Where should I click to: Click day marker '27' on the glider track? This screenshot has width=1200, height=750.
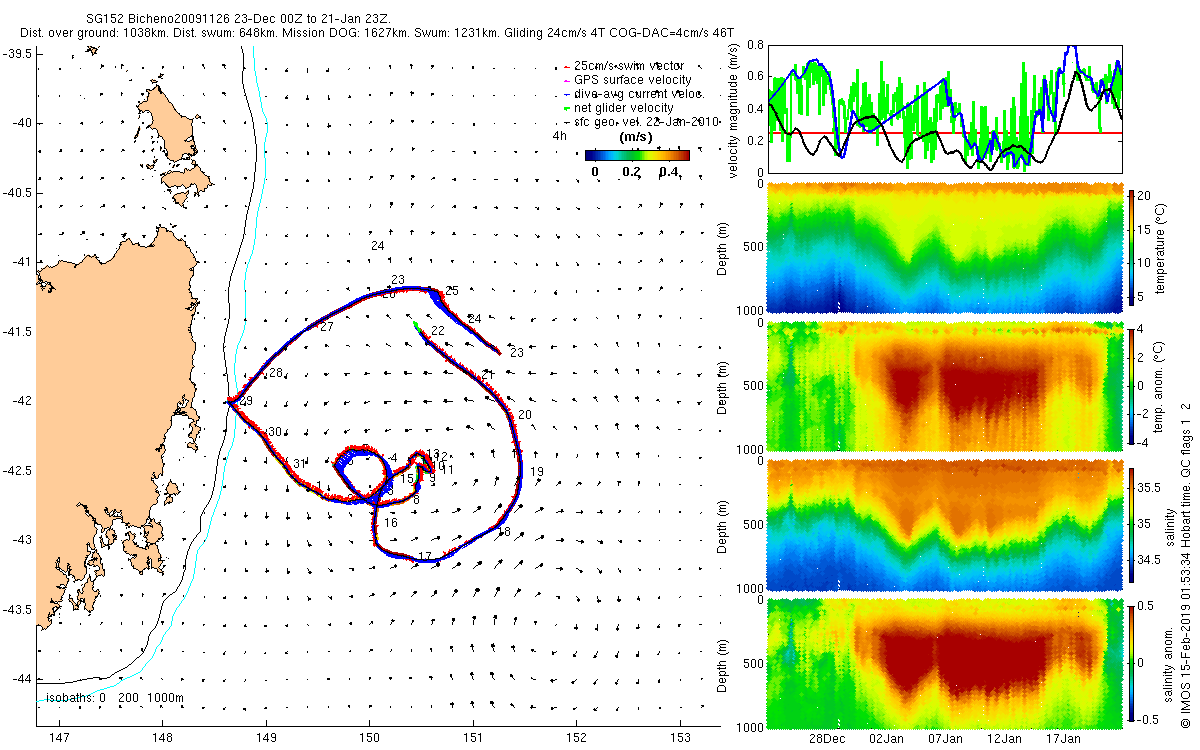tap(327, 327)
